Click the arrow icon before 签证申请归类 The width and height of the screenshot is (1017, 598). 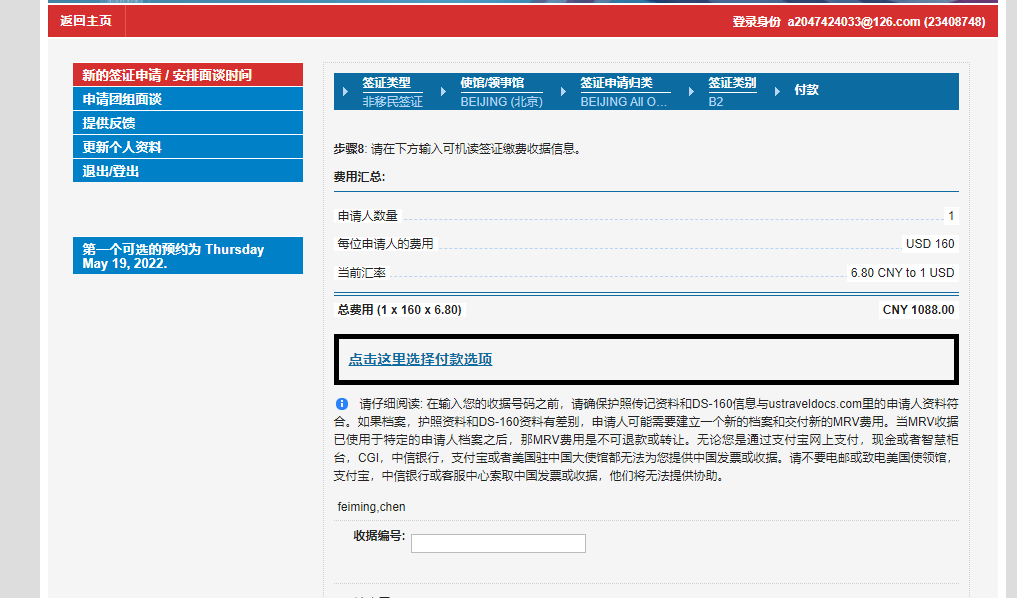(x=565, y=91)
